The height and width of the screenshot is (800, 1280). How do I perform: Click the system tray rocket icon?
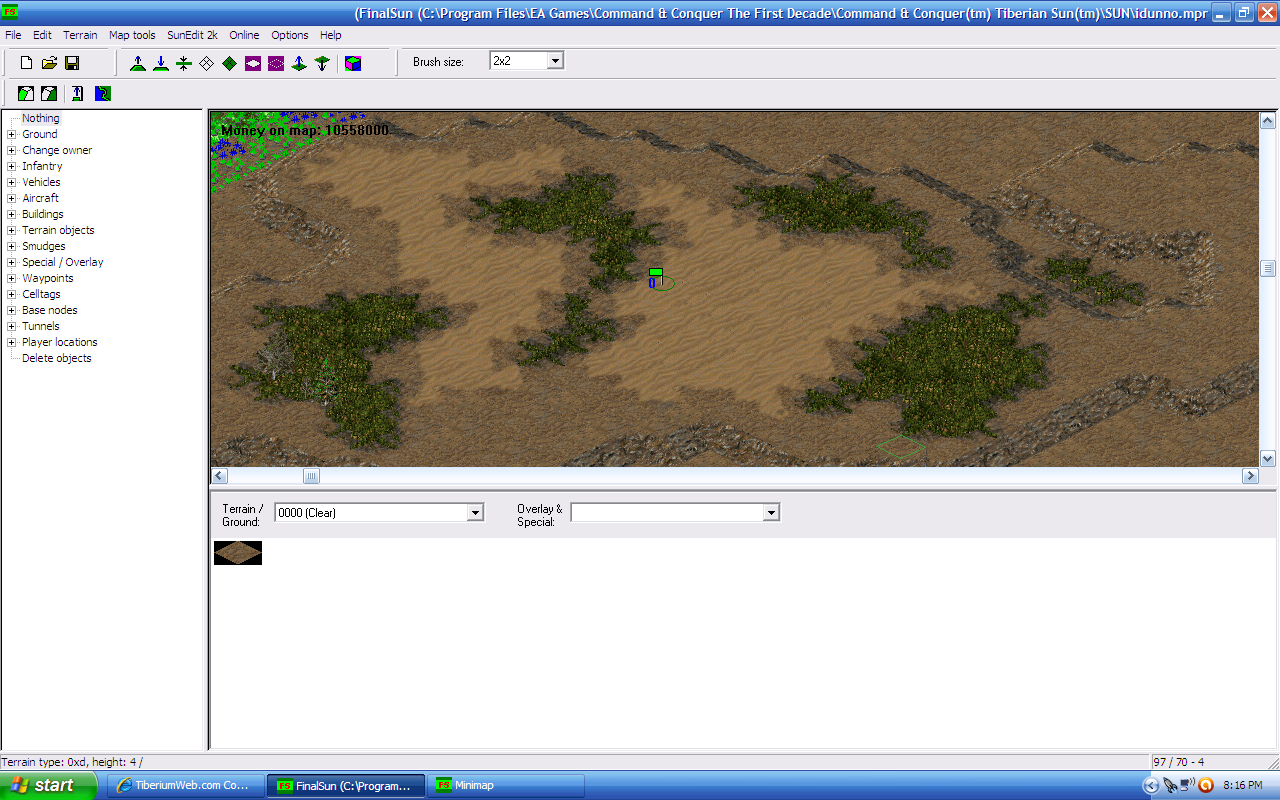1169,785
